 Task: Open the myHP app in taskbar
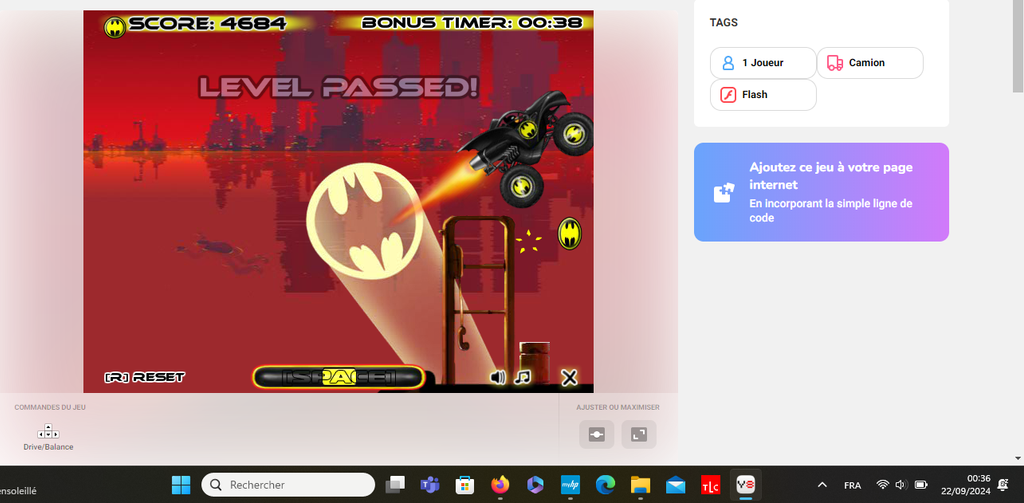point(570,485)
